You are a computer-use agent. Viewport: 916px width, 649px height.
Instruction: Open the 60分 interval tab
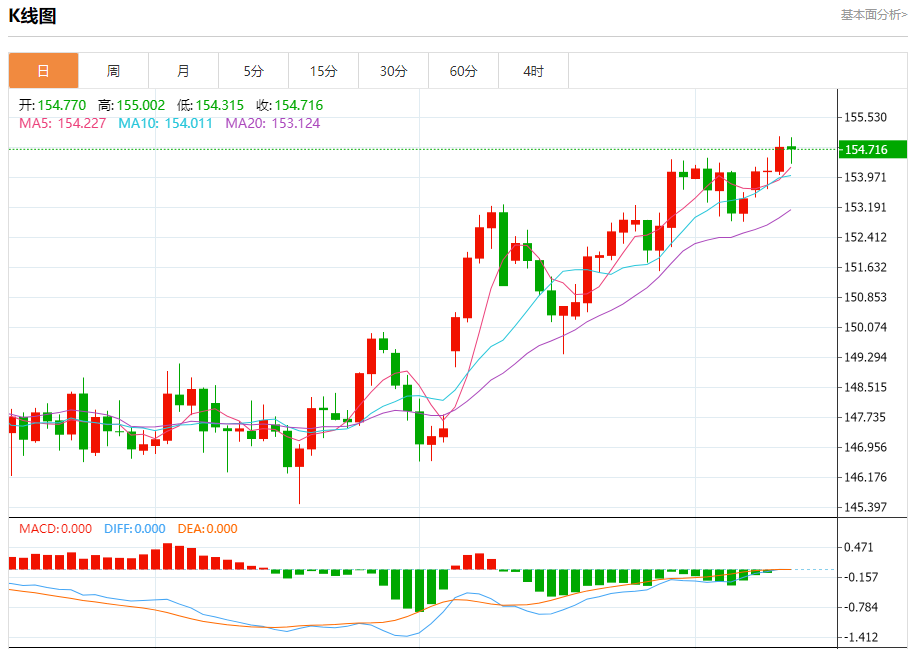click(x=463, y=71)
